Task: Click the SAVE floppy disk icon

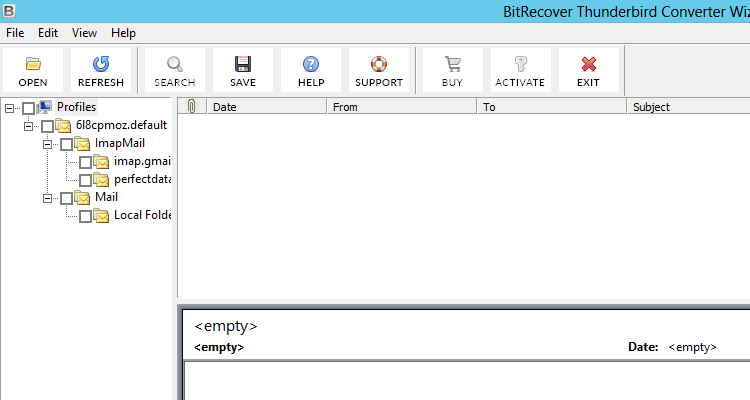Action: click(x=243, y=64)
